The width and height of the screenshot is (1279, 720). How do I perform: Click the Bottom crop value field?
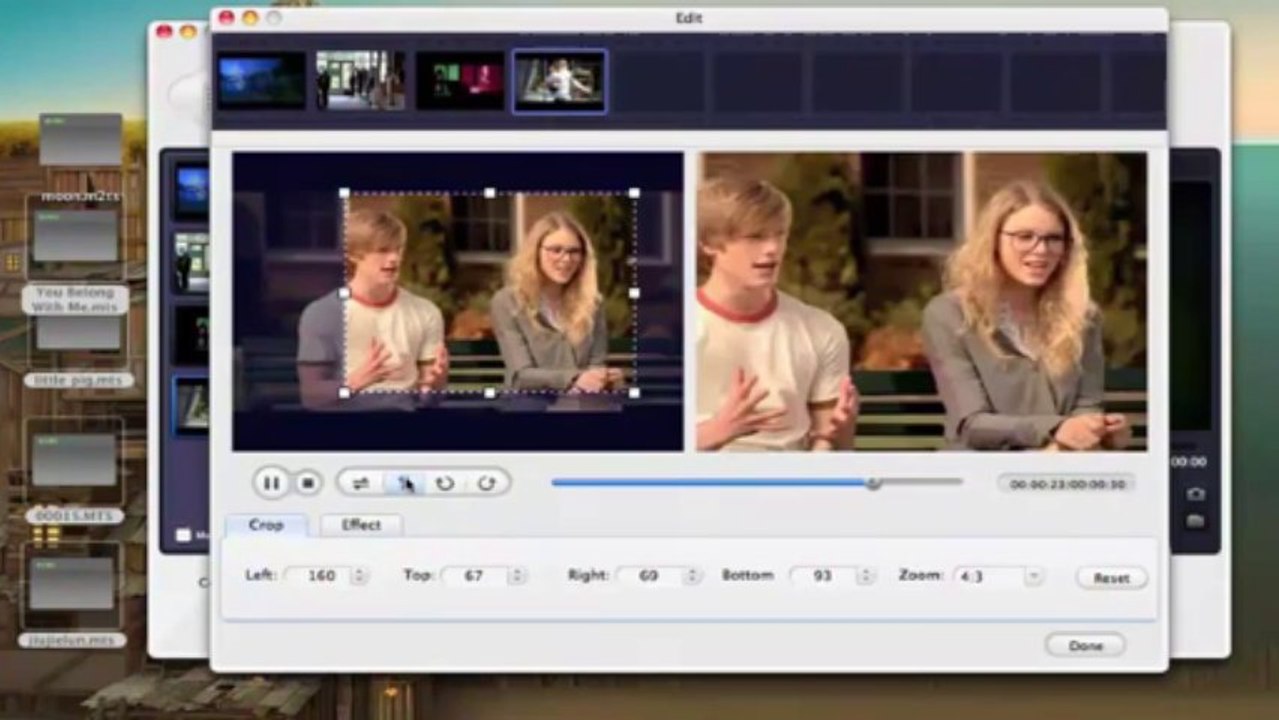tap(823, 576)
